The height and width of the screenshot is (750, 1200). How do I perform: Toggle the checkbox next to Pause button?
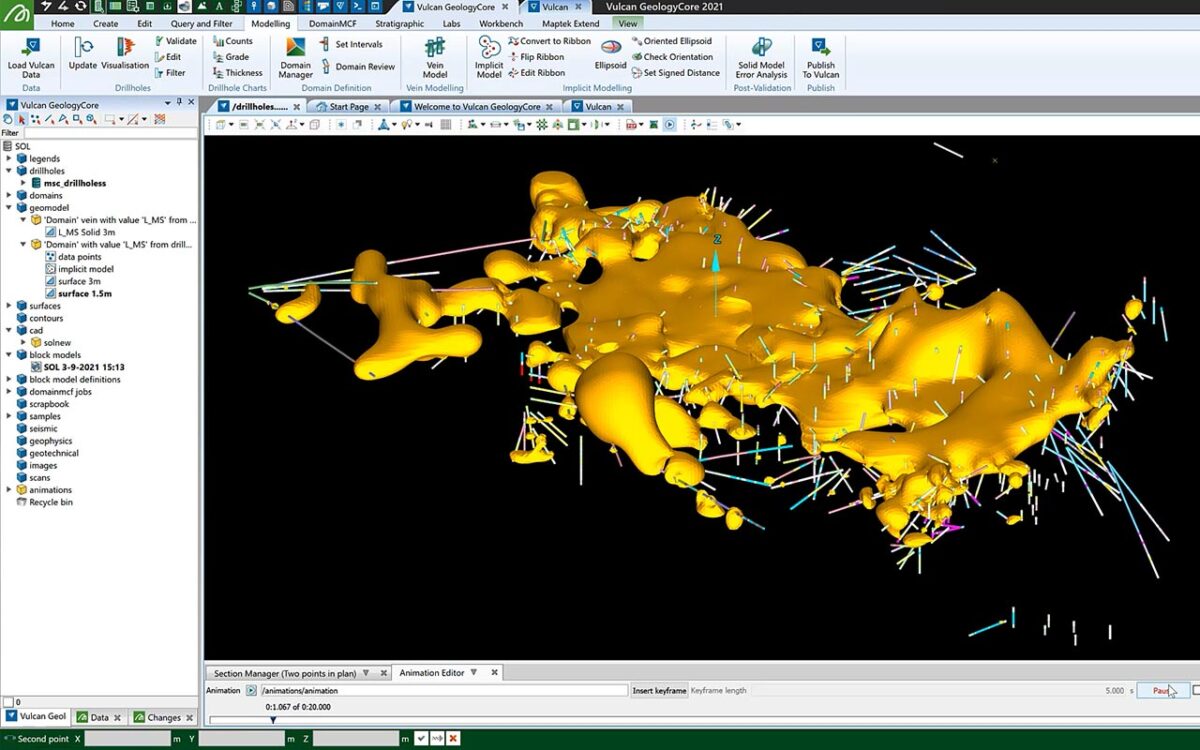click(x=1196, y=690)
